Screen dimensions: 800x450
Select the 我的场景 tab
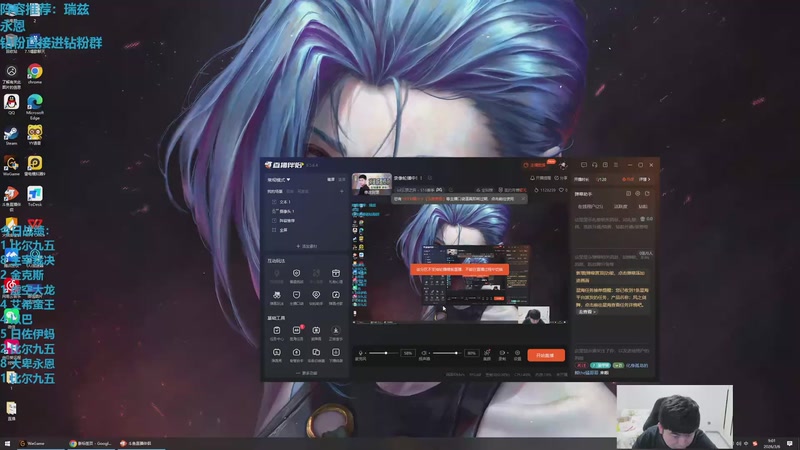click(274, 191)
